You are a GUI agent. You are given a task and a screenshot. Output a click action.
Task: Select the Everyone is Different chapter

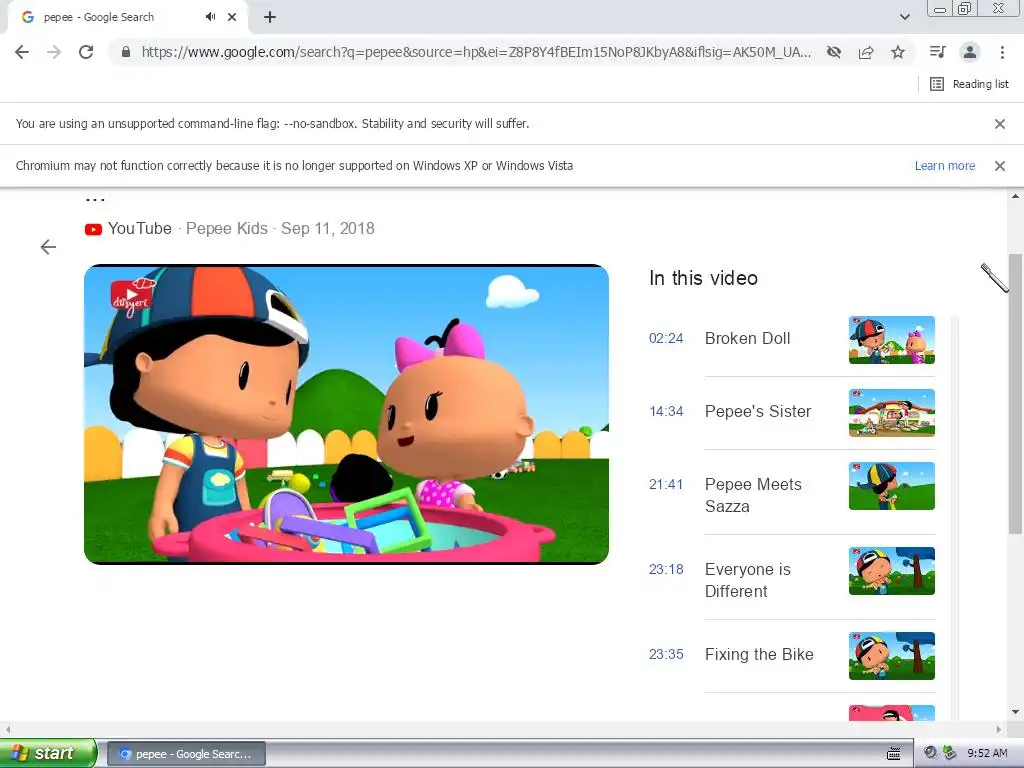pos(748,580)
